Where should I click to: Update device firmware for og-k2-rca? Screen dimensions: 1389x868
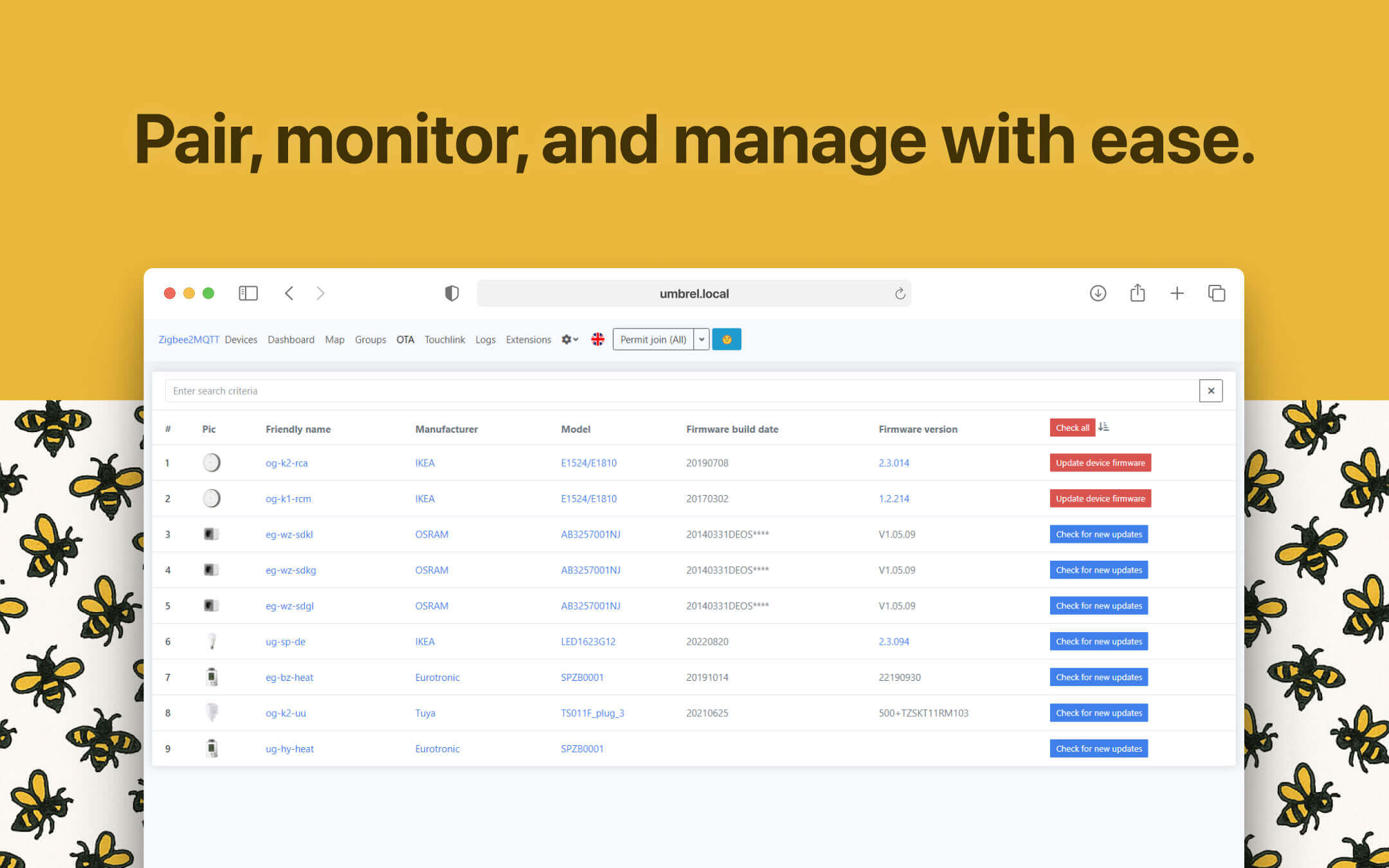1100,463
